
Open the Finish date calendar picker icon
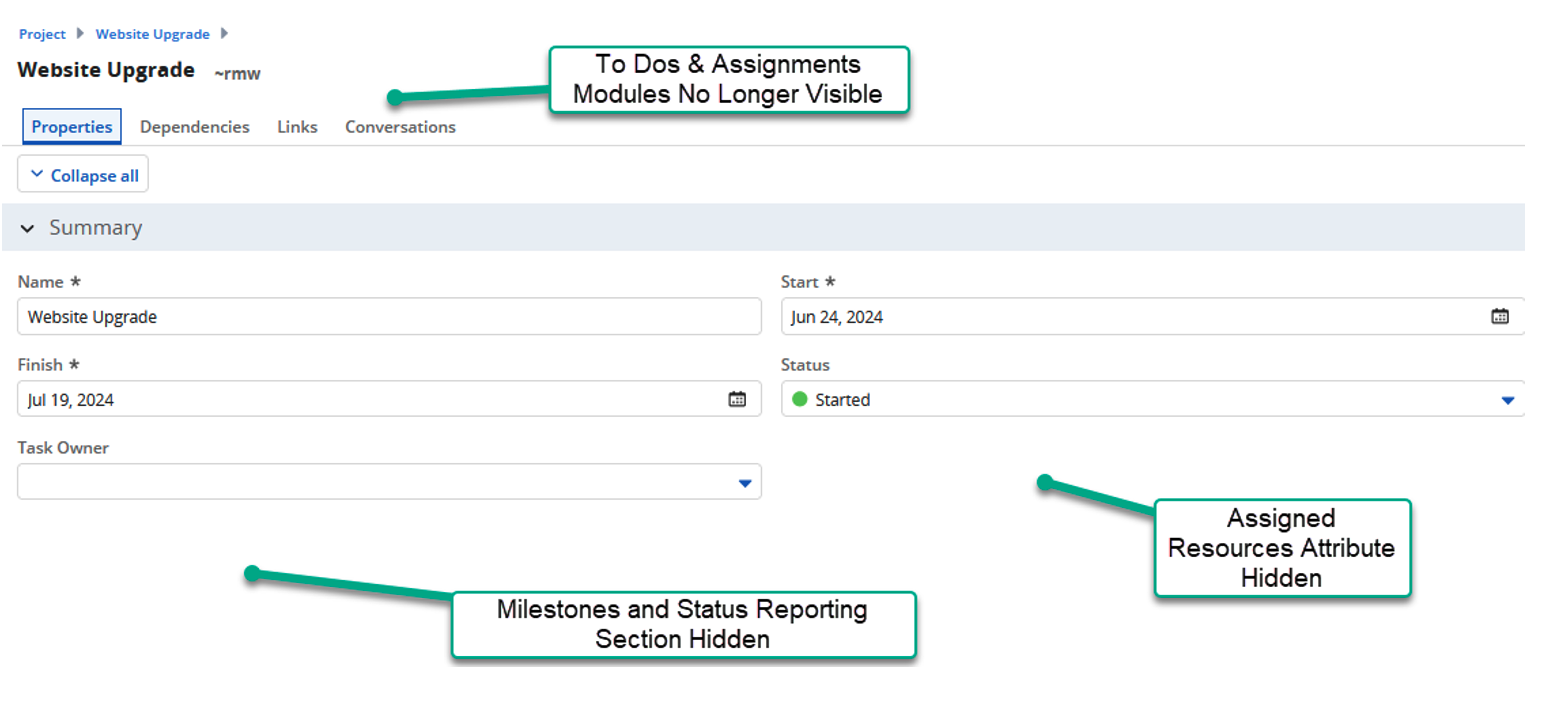point(737,399)
